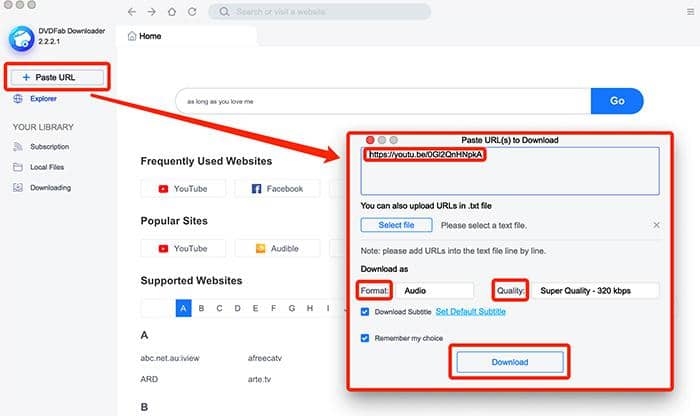Screen dimensions: 700x416
Task: Toggle Download Subtitle checkbox
Action: (365, 312)
